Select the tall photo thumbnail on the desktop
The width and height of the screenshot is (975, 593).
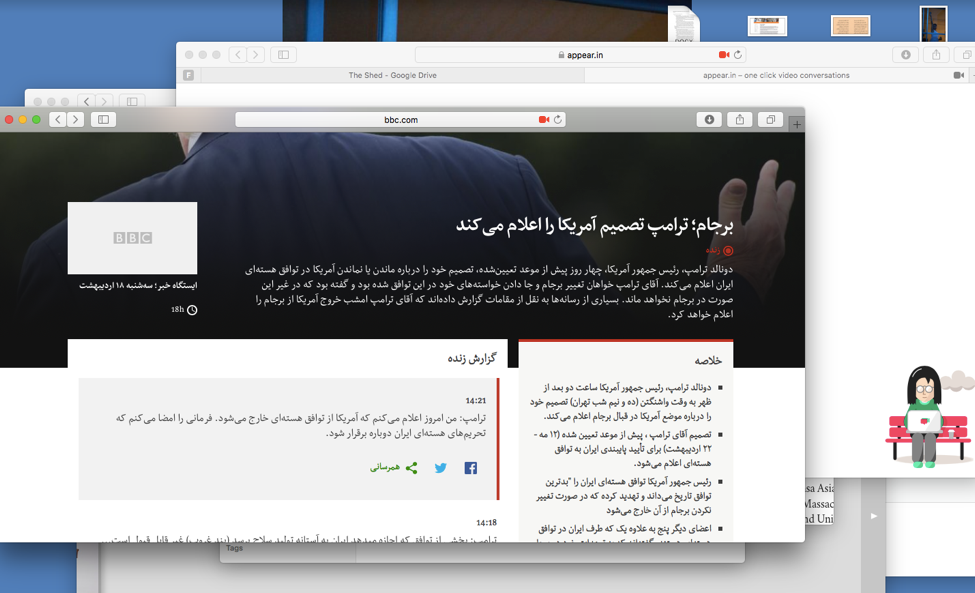coord(933,24)
